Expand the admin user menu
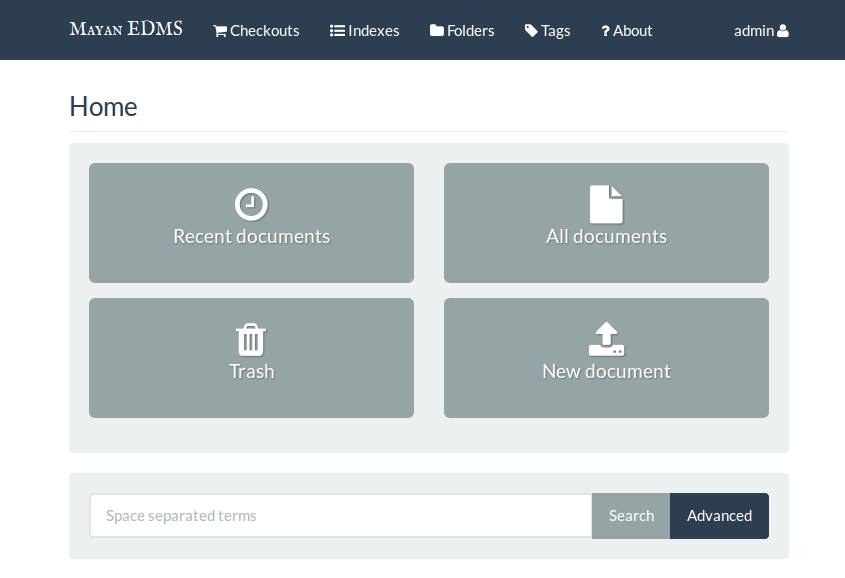 pos(754,31)
